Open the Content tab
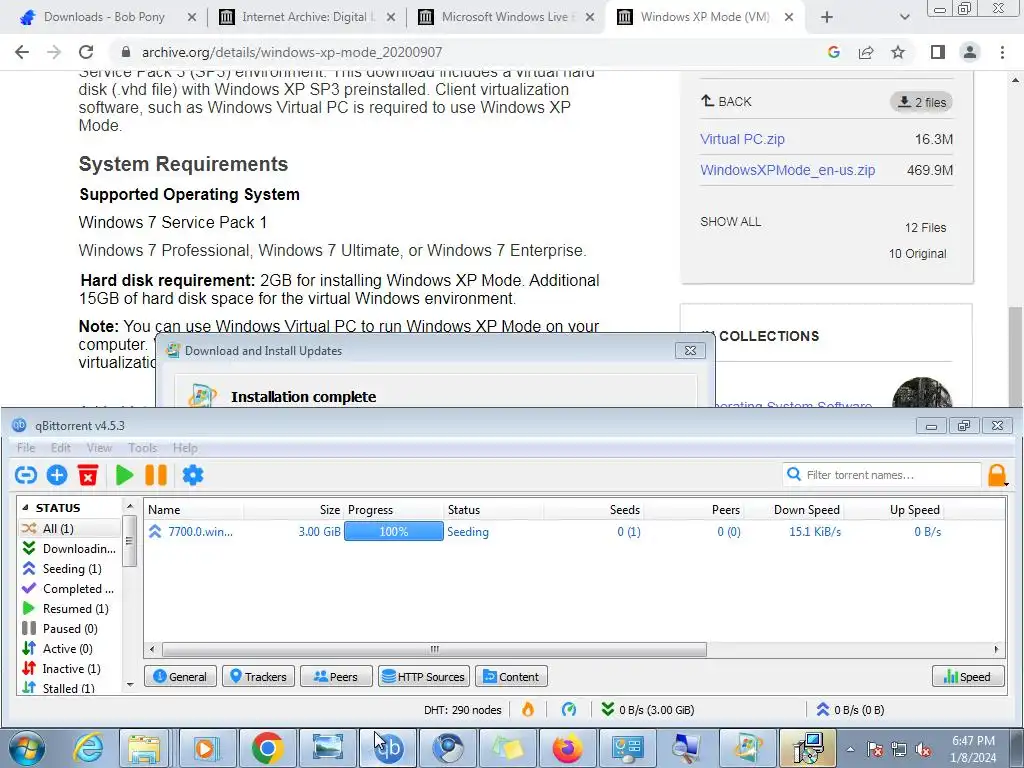The width and height of the screenshot is (1024, 768). pos(511,677)
